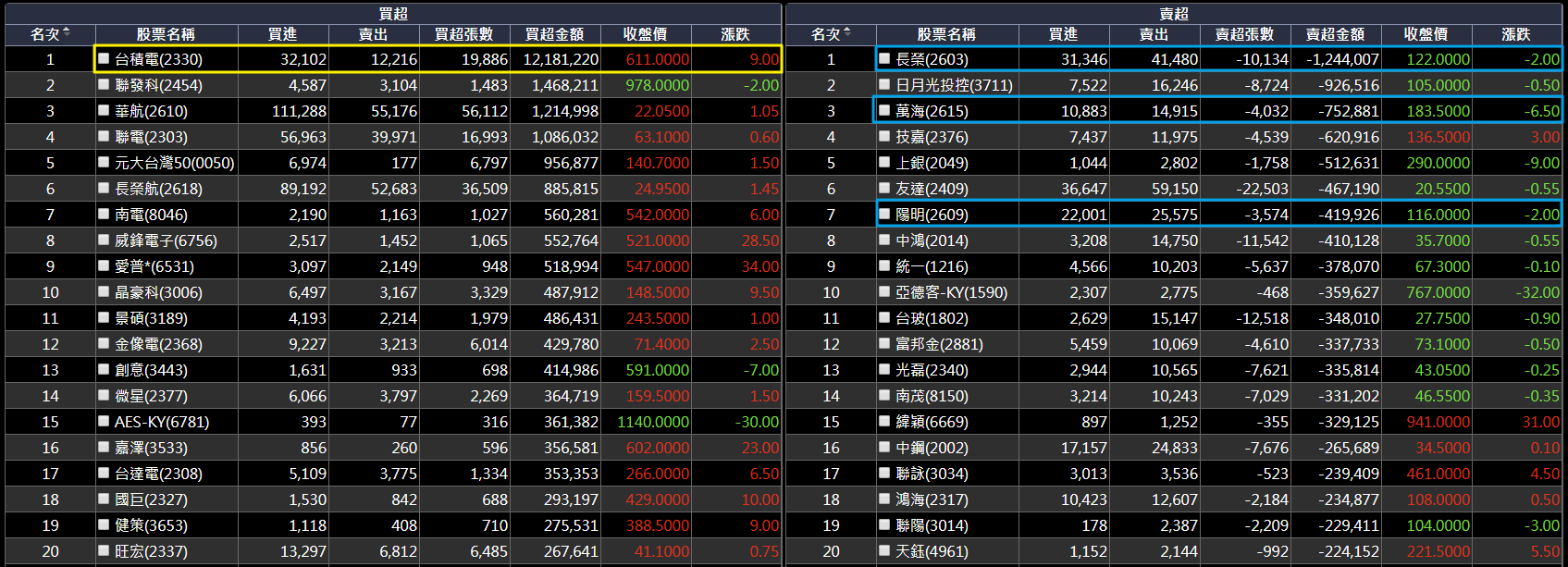
Task: Click stock name 微星(2377)
Action: 151,396
